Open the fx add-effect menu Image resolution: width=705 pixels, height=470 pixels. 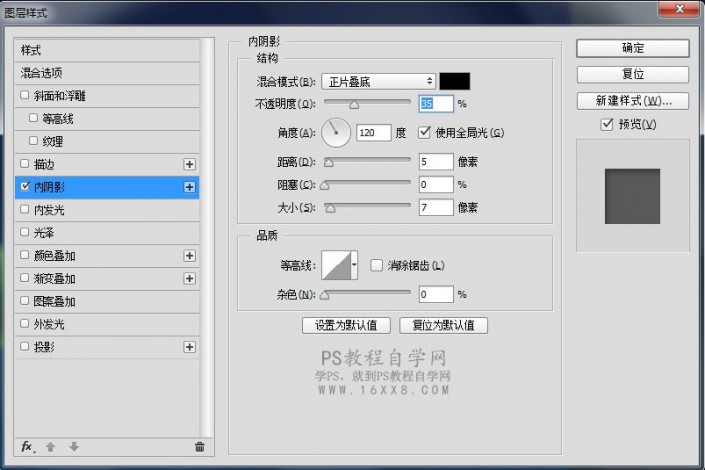pyautogui.click(x=27, y=447)
